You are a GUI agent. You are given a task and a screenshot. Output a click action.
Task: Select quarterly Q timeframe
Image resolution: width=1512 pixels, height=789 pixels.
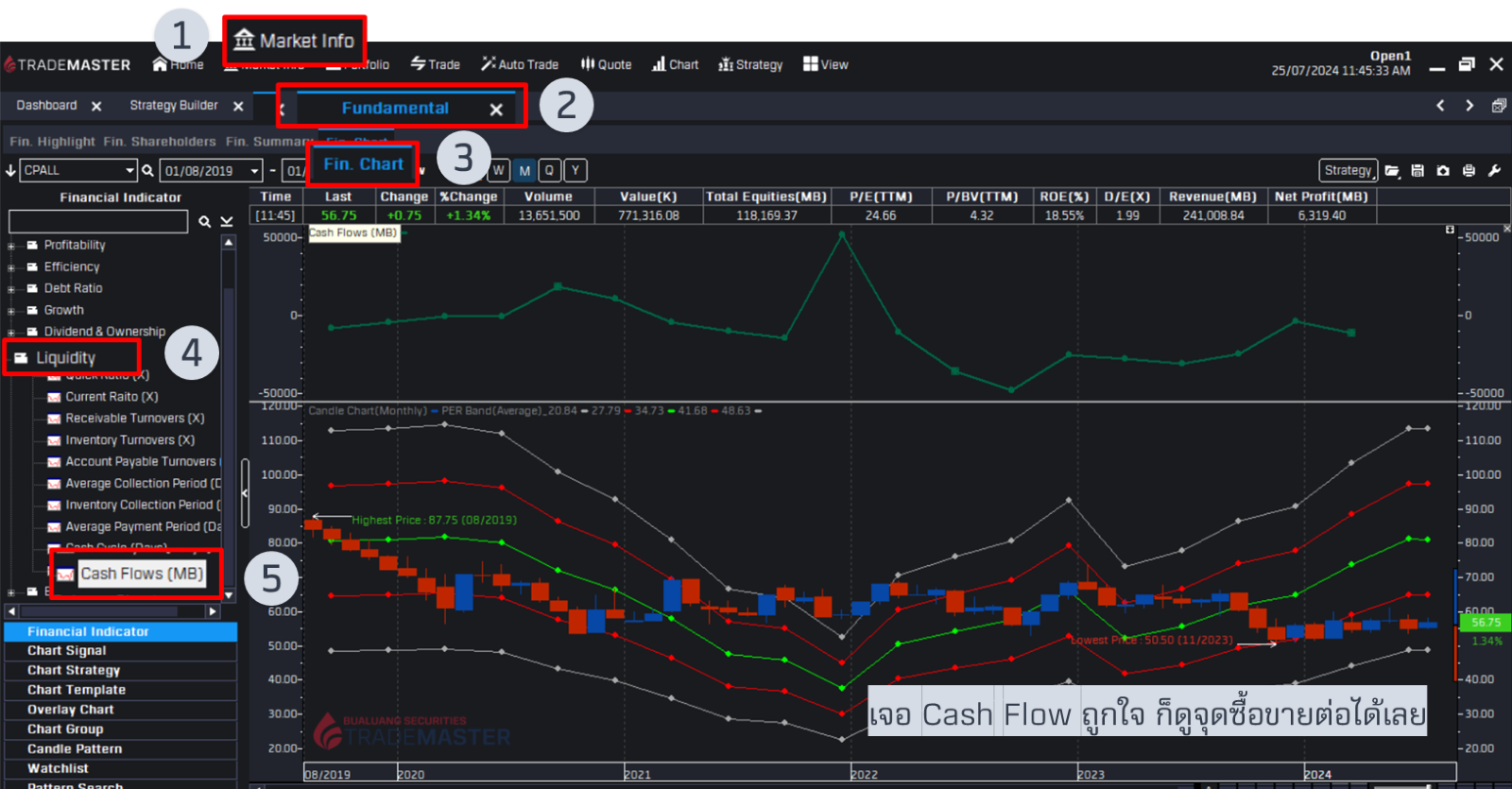point(549,170)
